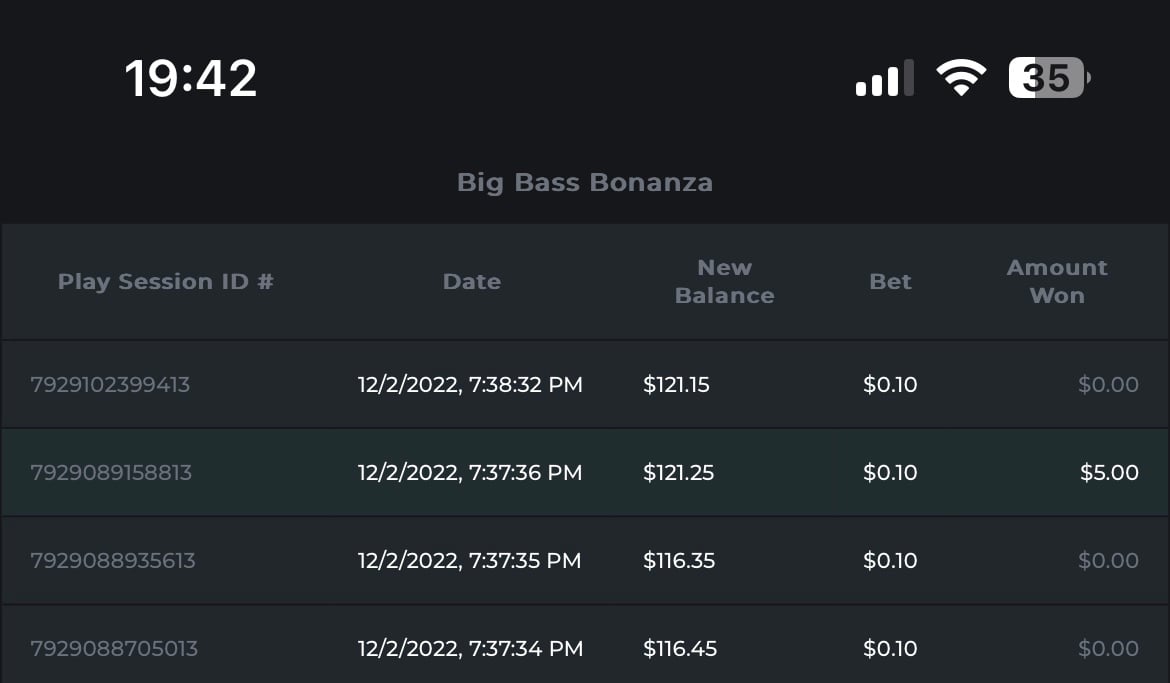This screenshot has width=1170, height=683.
Task: Tap the battery level indicator
Action: (x=1048, y=78)
